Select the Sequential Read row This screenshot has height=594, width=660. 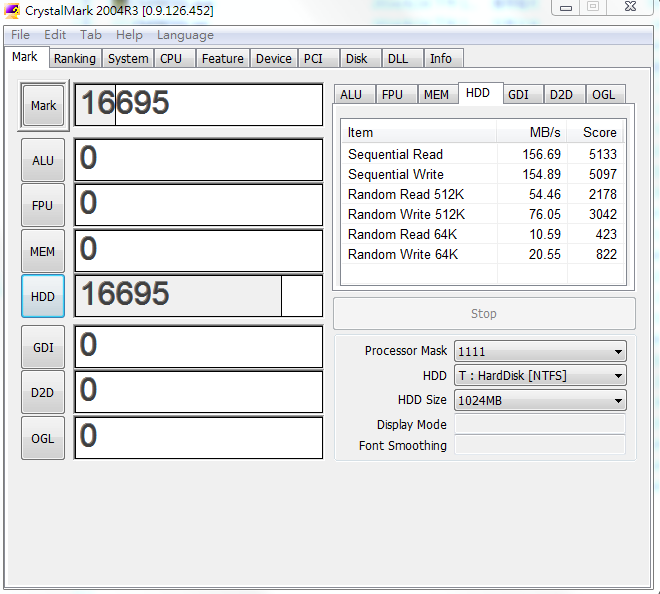pyautogui.click(x=482, y=154)
